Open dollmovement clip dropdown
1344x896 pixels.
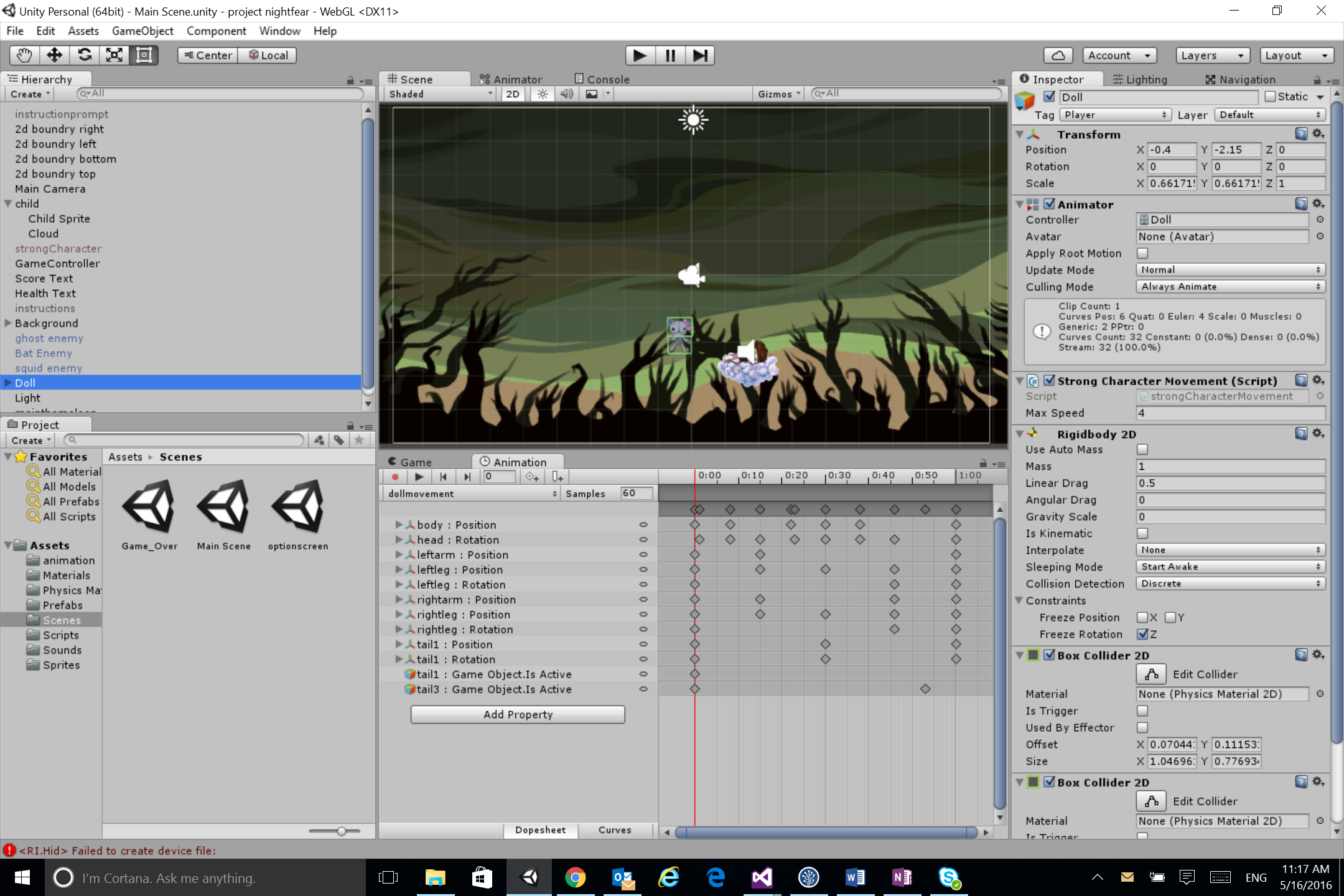pos(472,493)
